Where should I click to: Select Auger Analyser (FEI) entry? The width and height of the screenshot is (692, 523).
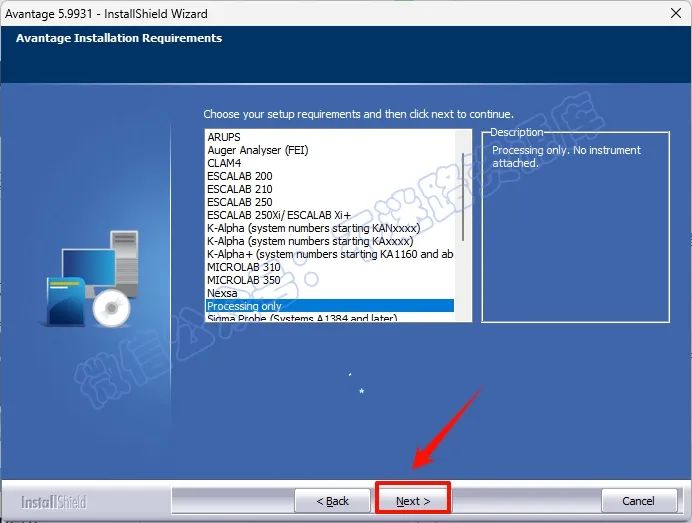(329, 150)
